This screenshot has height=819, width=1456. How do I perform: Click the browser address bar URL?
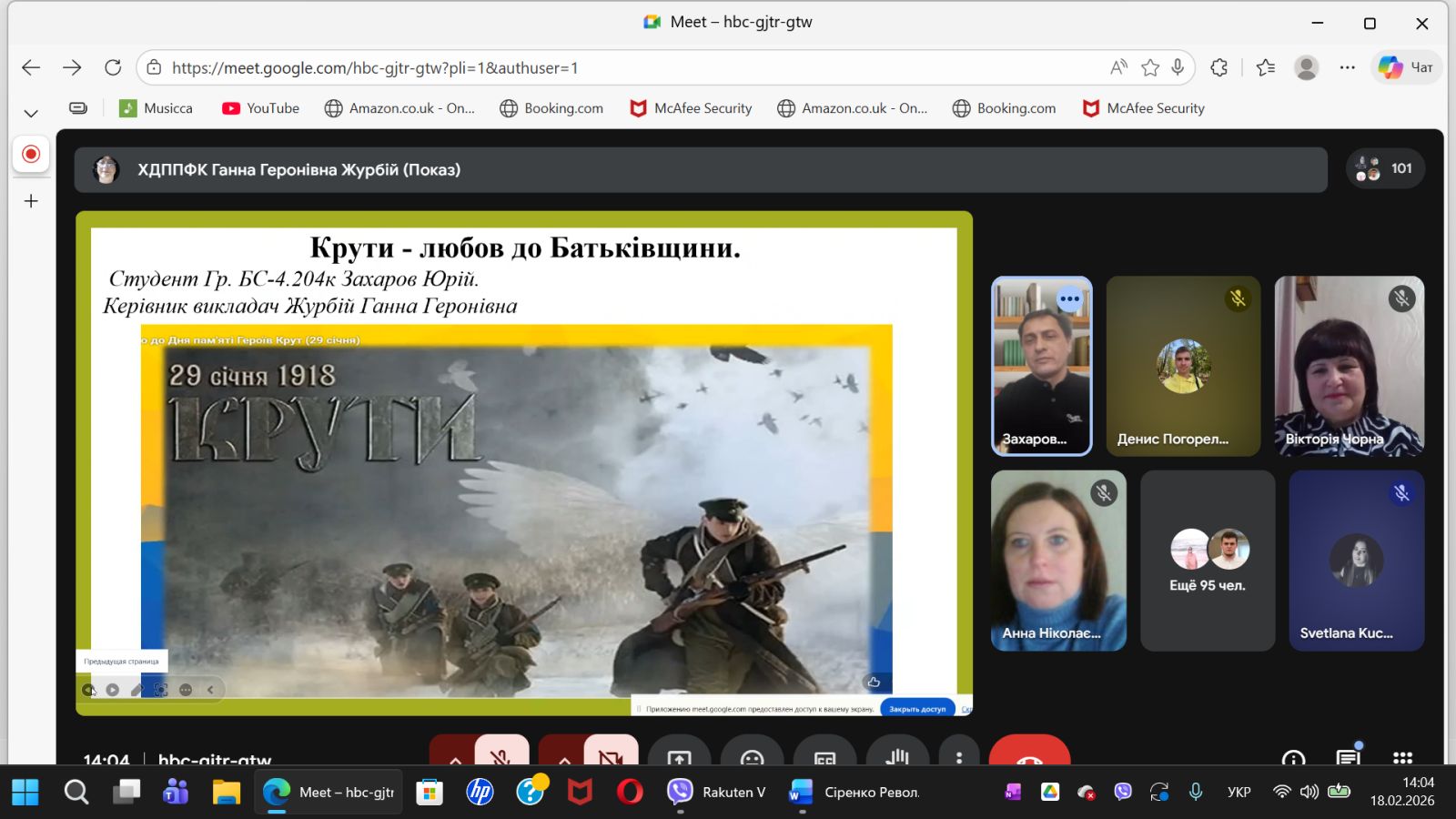tap(375, 67)
